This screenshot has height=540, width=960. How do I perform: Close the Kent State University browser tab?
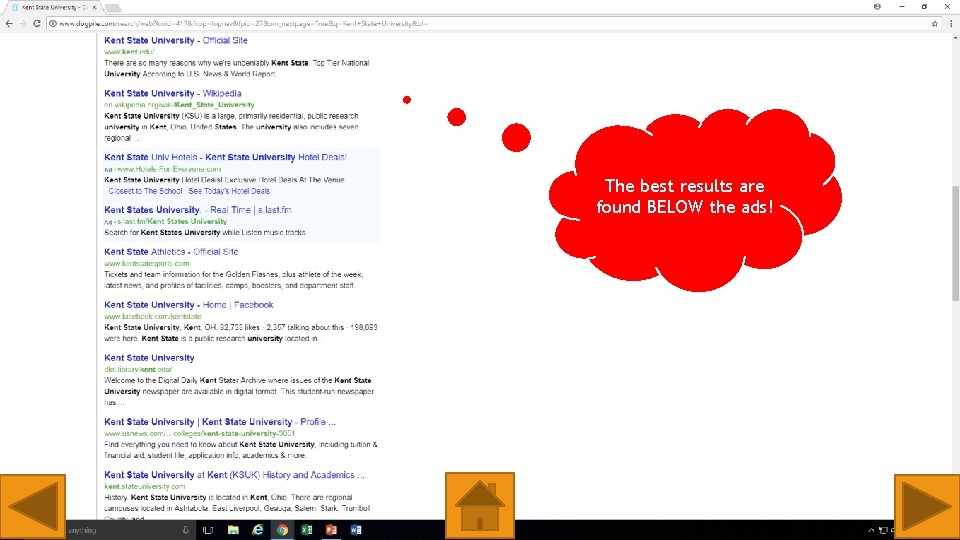tap(94, 7)
